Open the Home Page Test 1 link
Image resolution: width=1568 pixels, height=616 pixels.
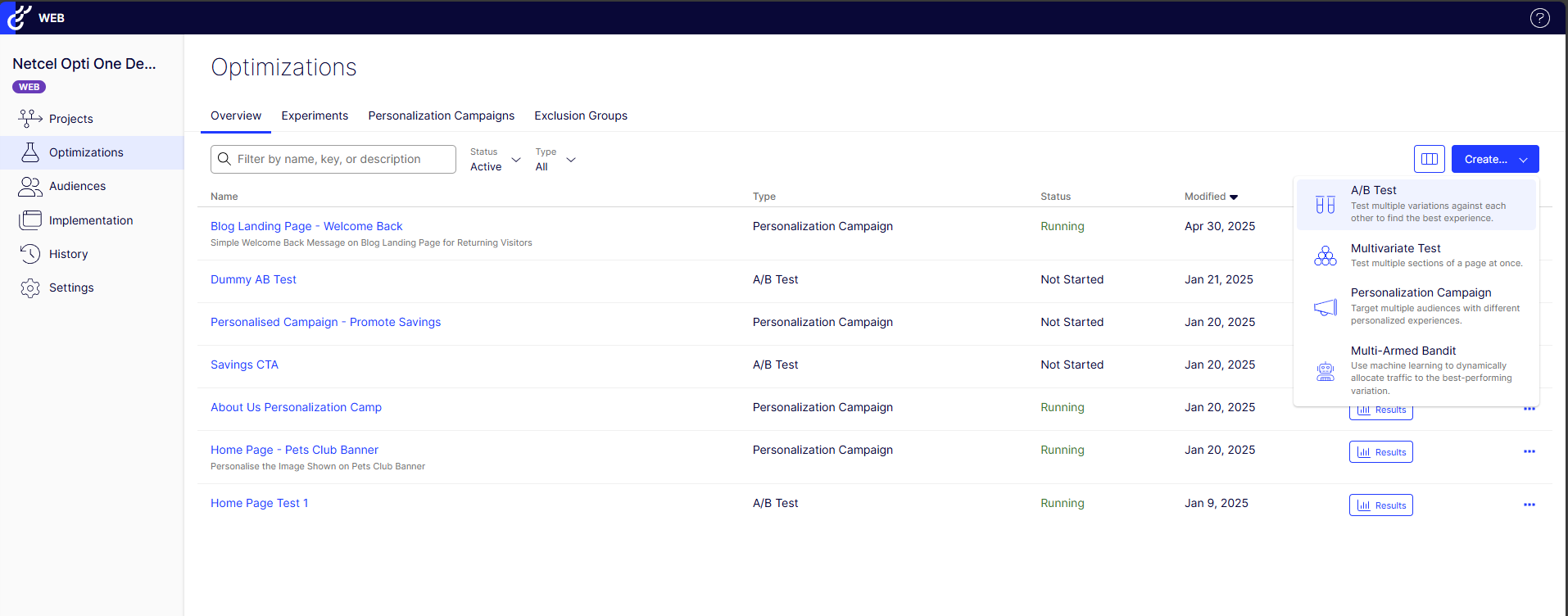(259, 503)
